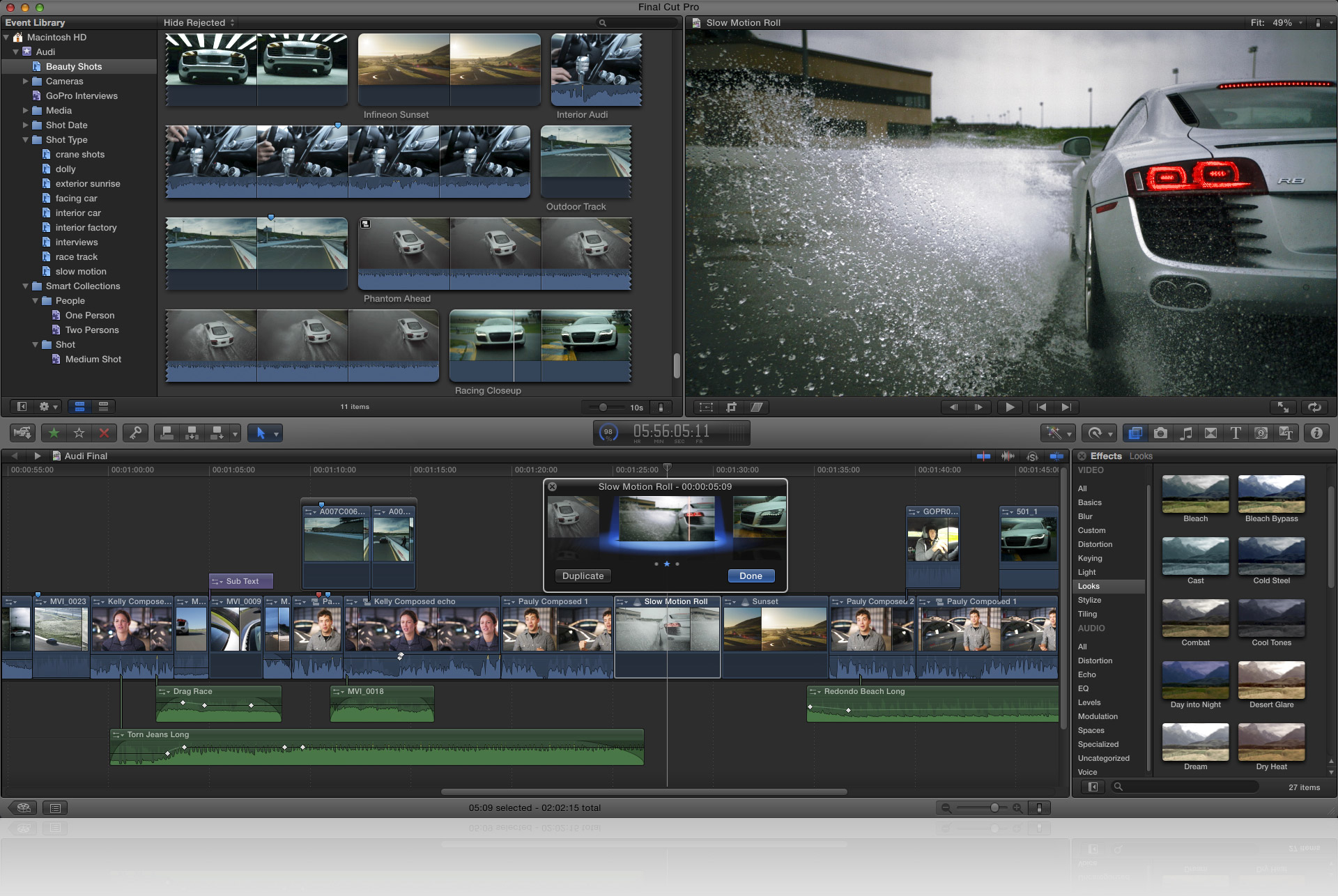Click the keyword editor key icon
Image resolution: width=1338 pixels, height=896 pixels.
[x=135, y=433]
